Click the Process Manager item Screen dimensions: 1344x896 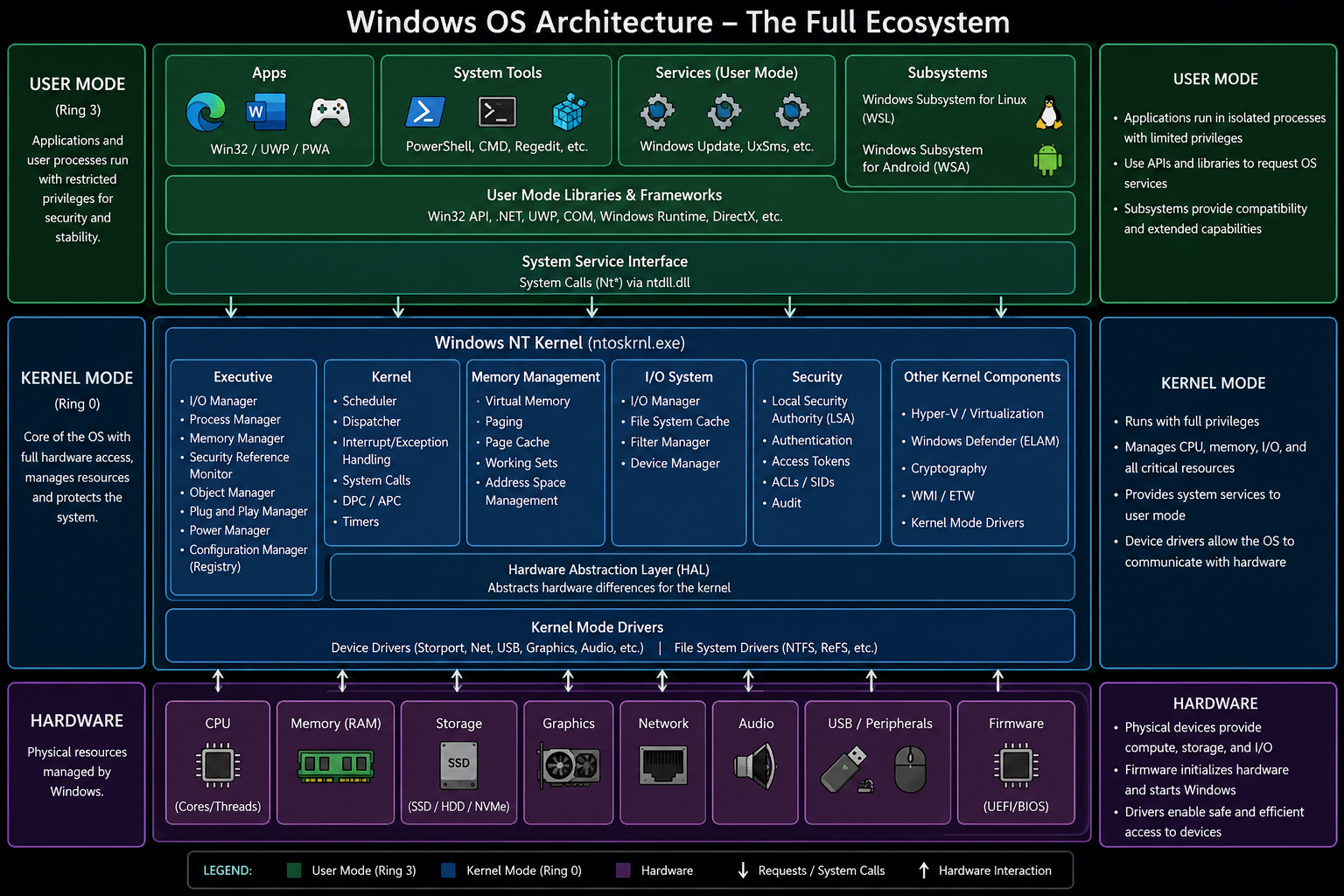coord(234,420)
